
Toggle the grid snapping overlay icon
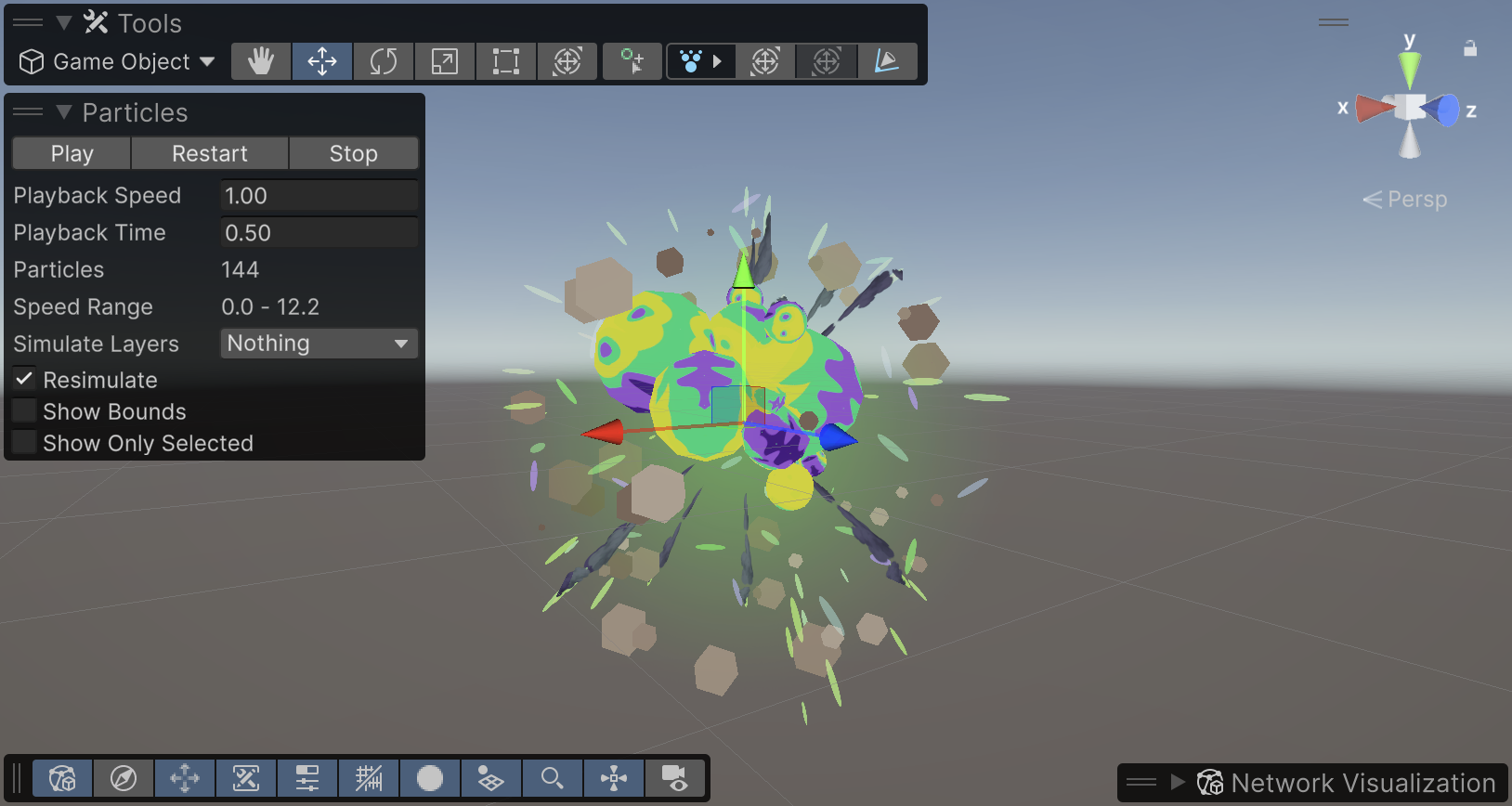coord(369,778)
